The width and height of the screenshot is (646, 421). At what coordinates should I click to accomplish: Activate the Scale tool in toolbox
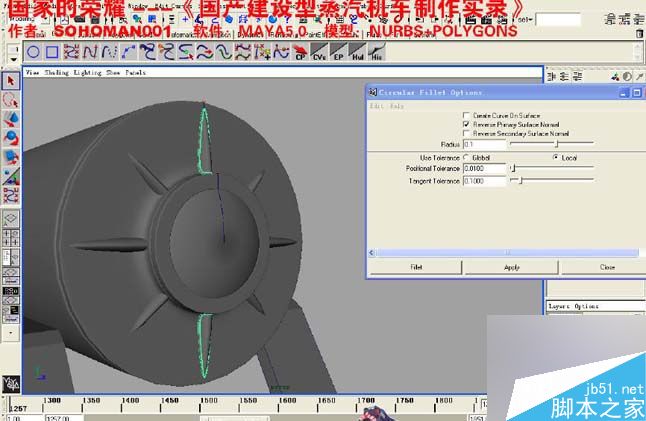(11, 157)
